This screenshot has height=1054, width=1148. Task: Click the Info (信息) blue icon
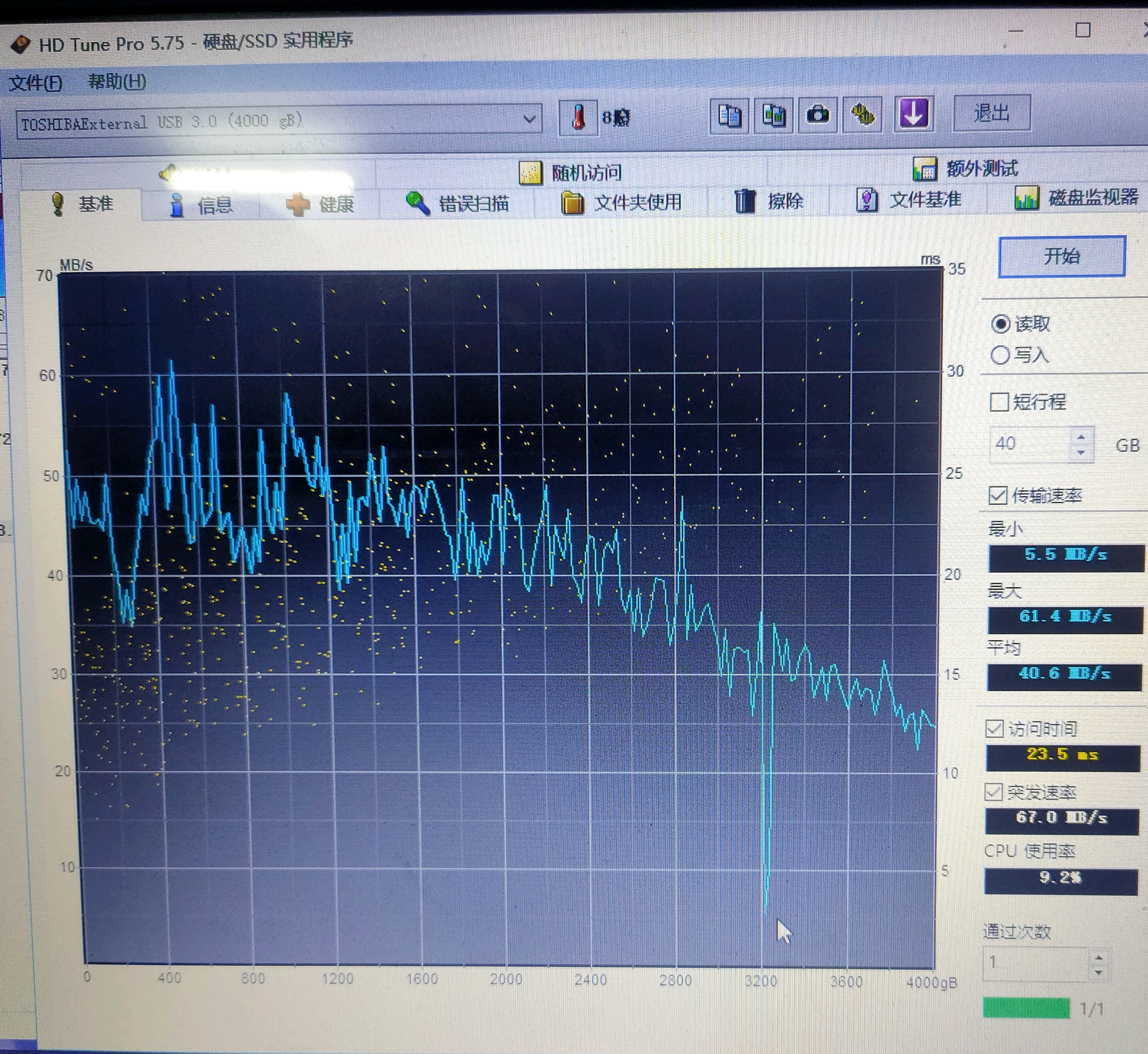(177, 205)
